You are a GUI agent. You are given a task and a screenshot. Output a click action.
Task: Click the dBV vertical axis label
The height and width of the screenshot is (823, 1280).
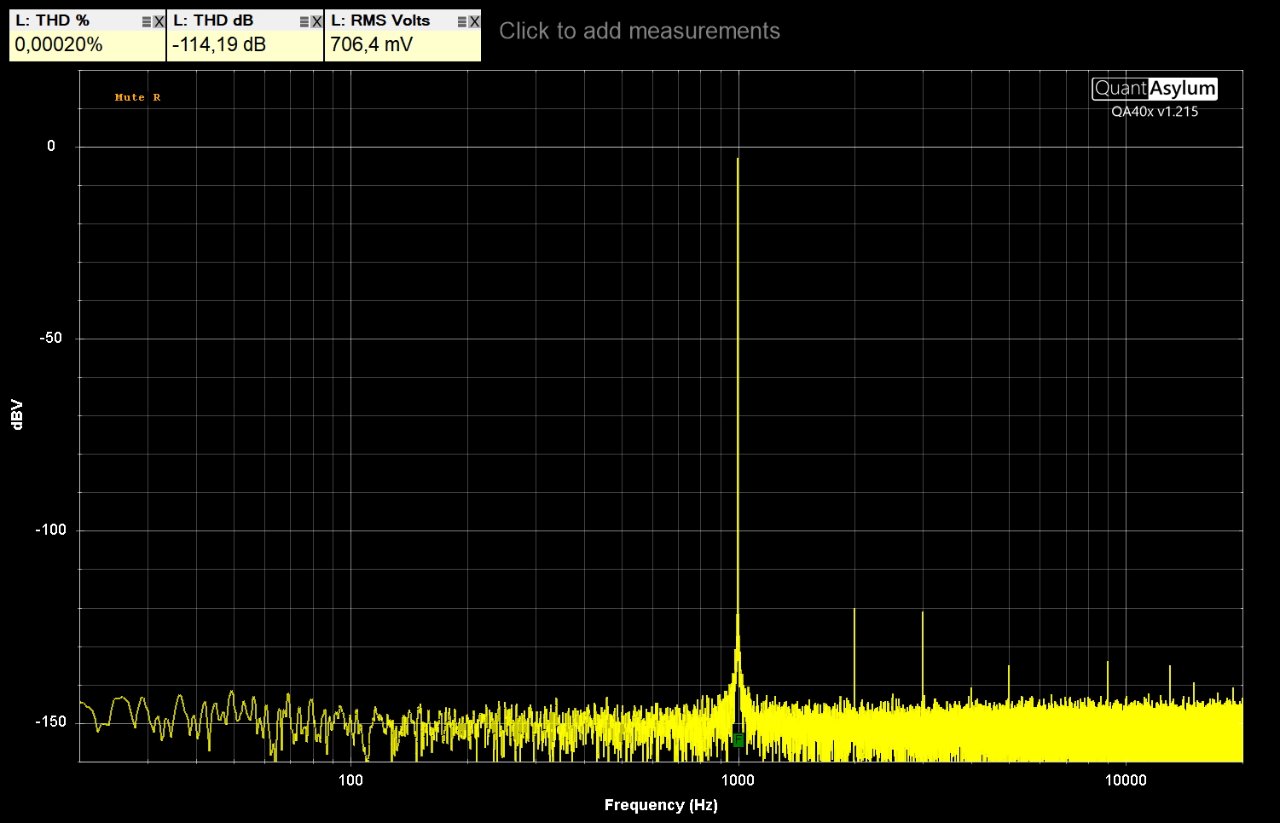pyautogui.click(x=17, y=415)
